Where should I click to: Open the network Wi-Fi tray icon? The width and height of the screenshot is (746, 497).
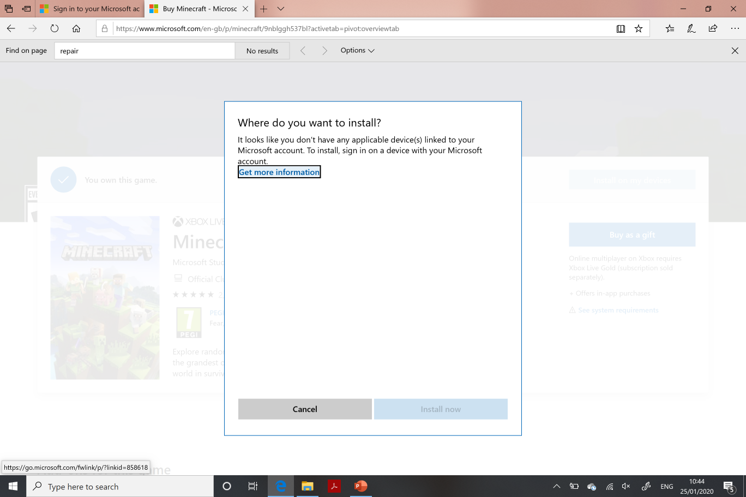point(609,486)
